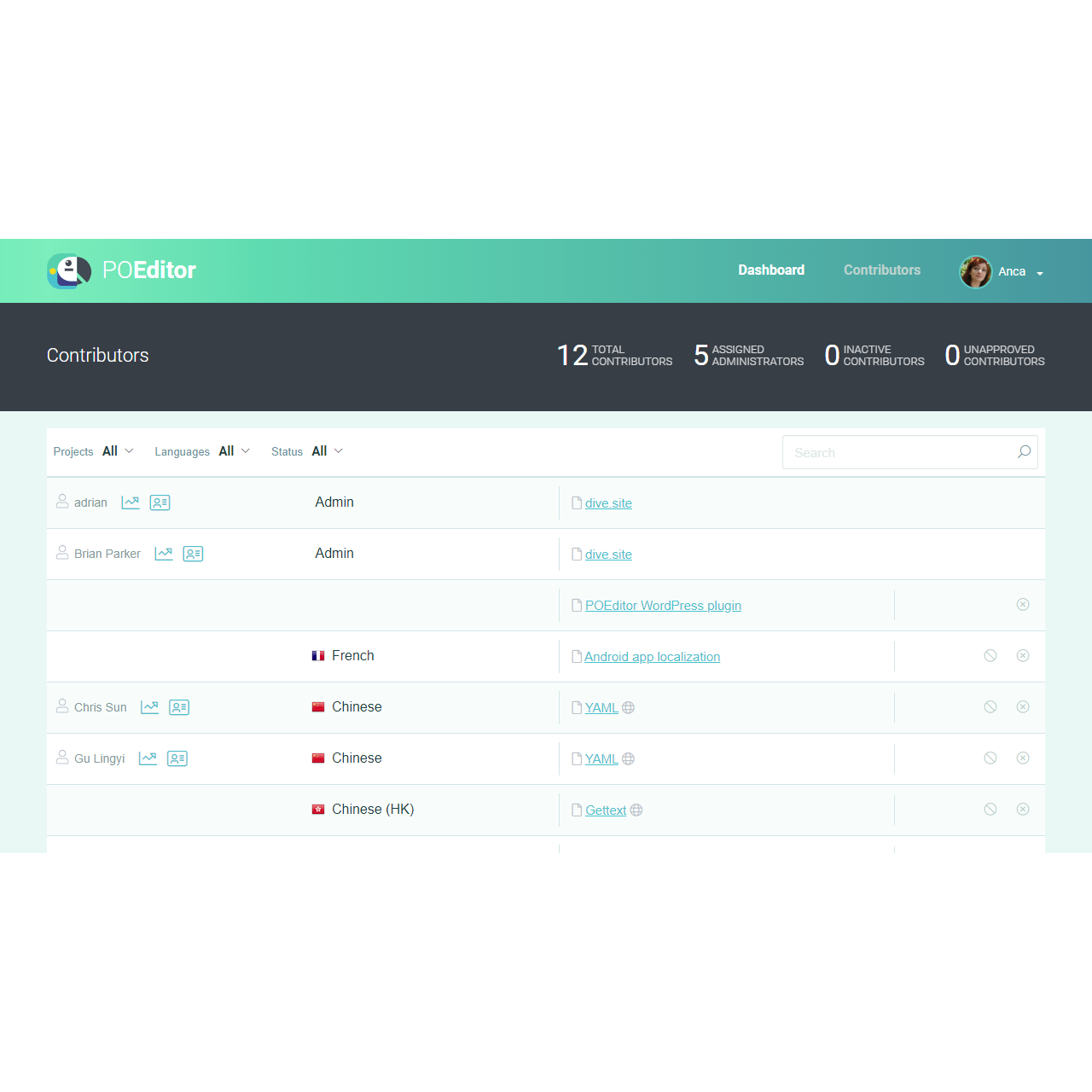Open Anca user account menu

1002,272
